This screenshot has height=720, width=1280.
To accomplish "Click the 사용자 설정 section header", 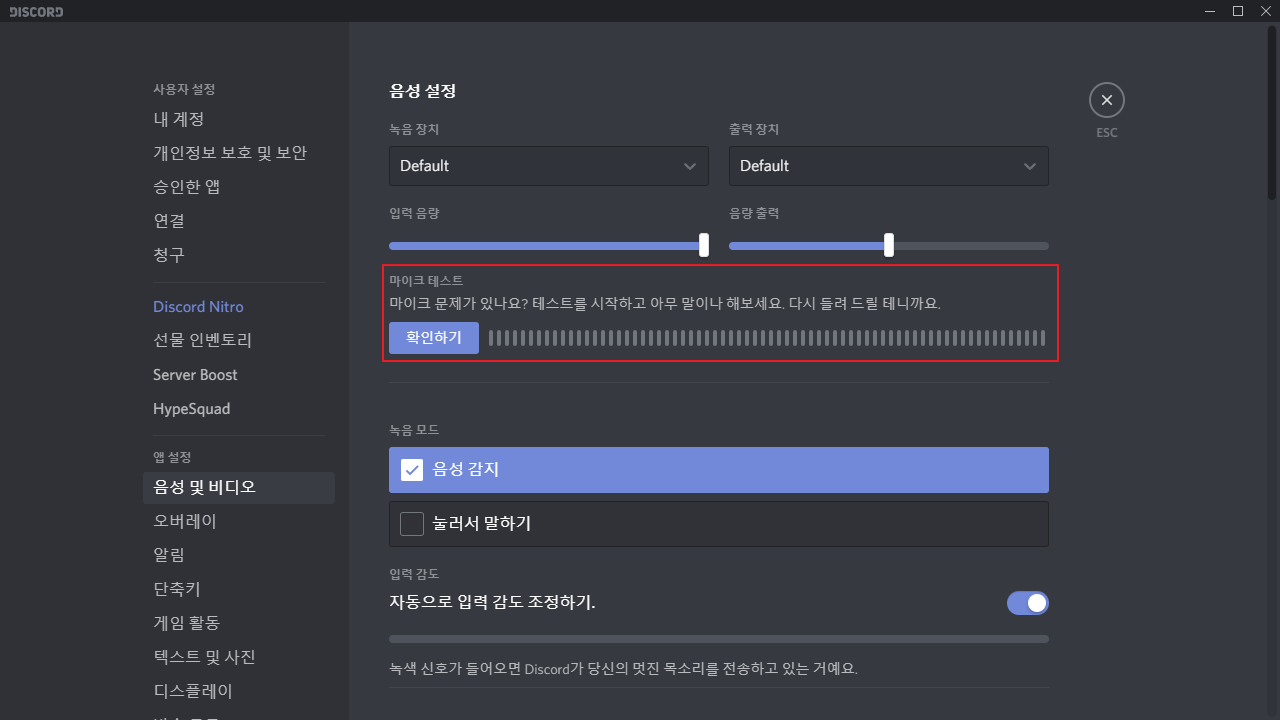I will coord(184,89).
